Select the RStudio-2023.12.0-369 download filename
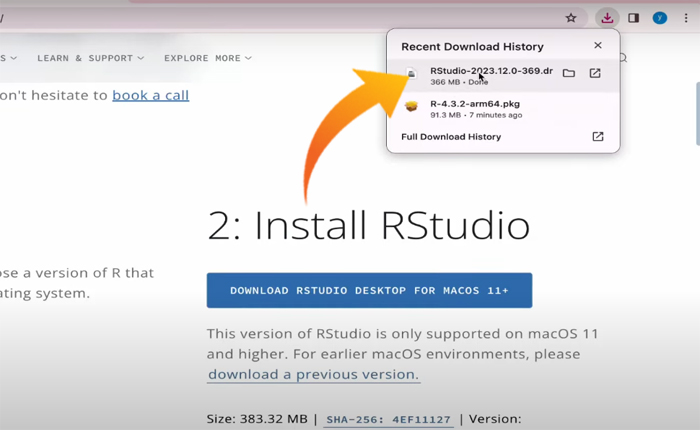This screenshot has width=700, height=430. click(x=491, y=71)
